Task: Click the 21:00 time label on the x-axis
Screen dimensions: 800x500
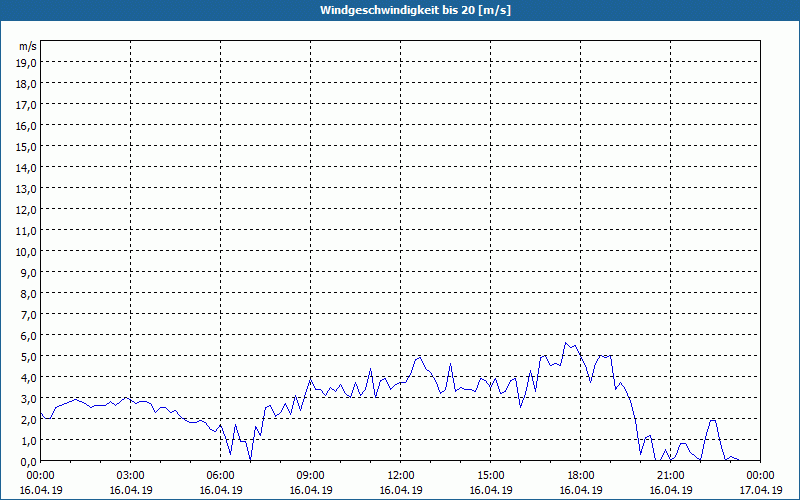Action: click(670, 476)
